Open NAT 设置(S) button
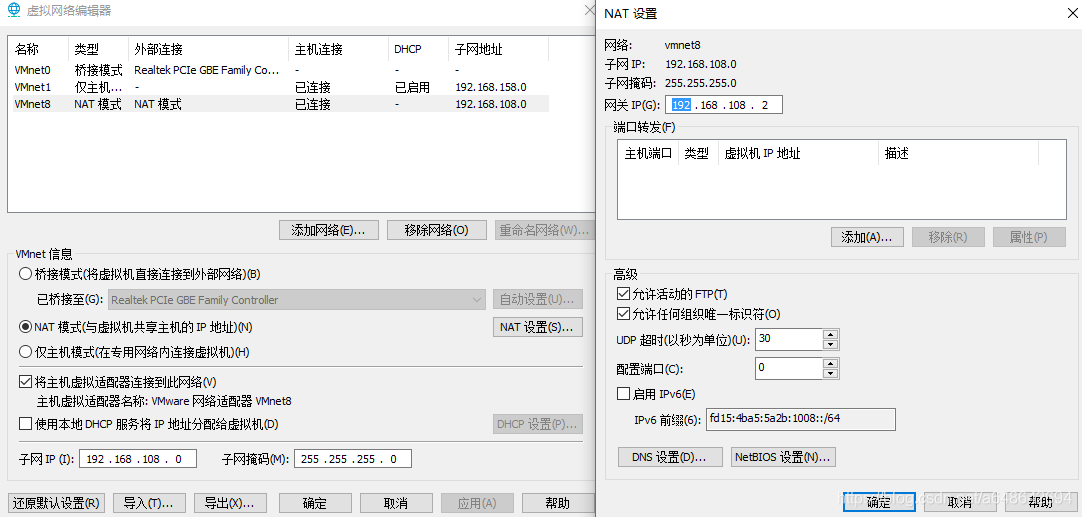Image resolution: width=1082 pixels, height=517 pixels. coord(538,327)
